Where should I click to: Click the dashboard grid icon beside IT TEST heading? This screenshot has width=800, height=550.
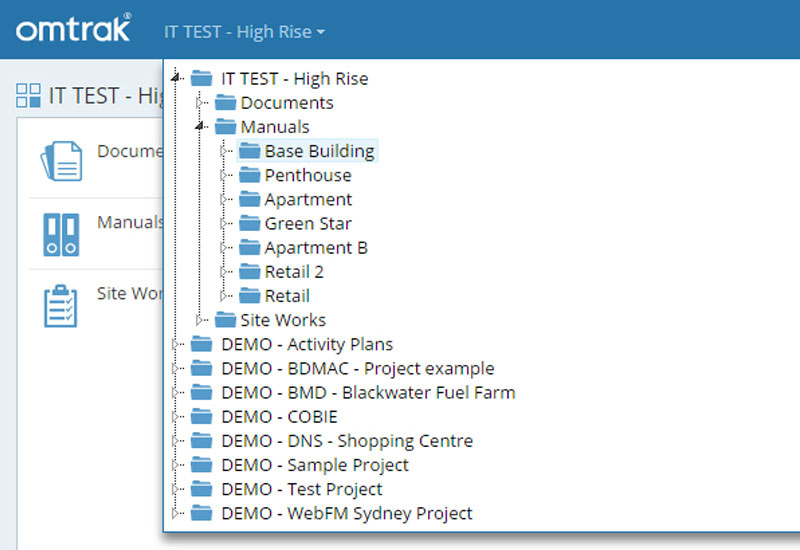pos(28,95)
